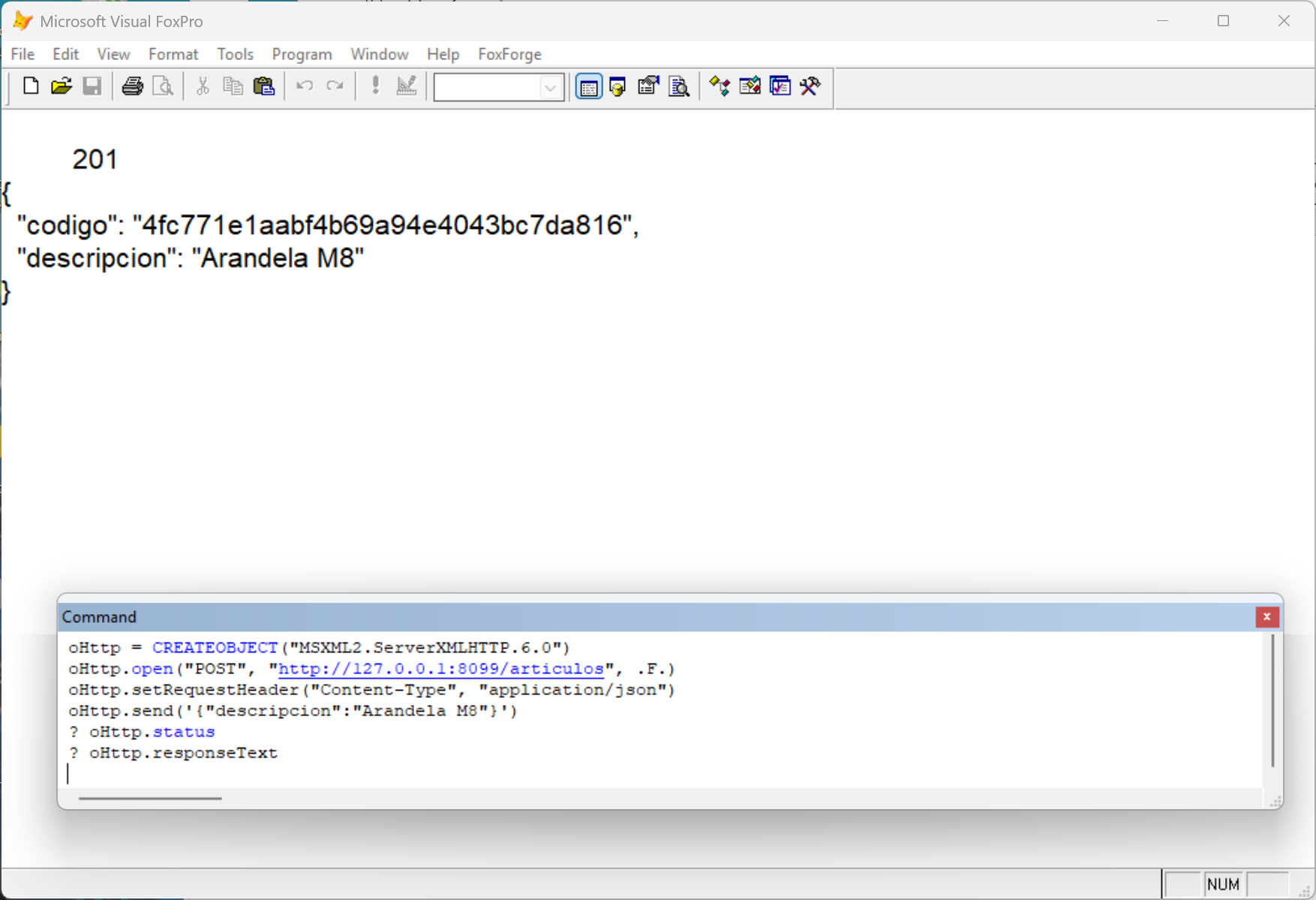Image resolution: width=1316 pixels, height=900 pixels.
Task: Open the Class Browser toolbar icon
Action: click(x=720, y=86)
